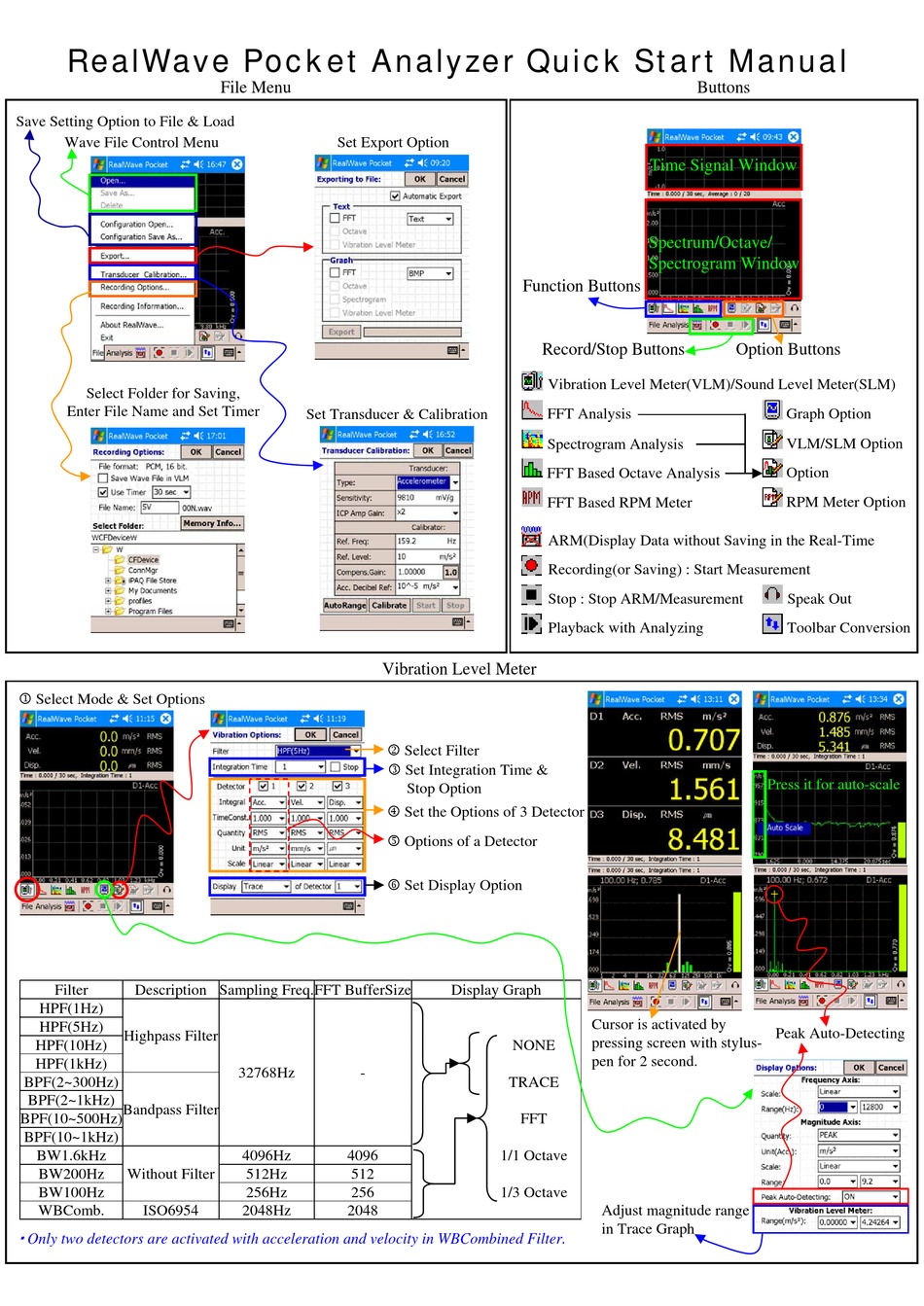Enable Save Wave File in VLM
Viewport: 924px width, 1306px height.
click(x=103, y=478)
